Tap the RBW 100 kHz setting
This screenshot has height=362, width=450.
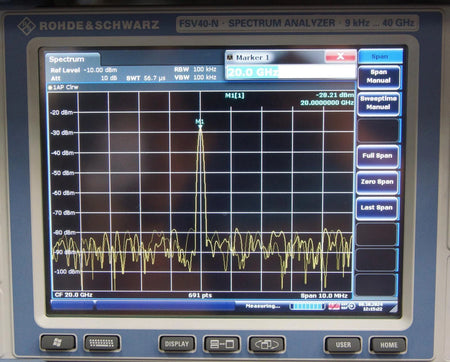point(195,69)
